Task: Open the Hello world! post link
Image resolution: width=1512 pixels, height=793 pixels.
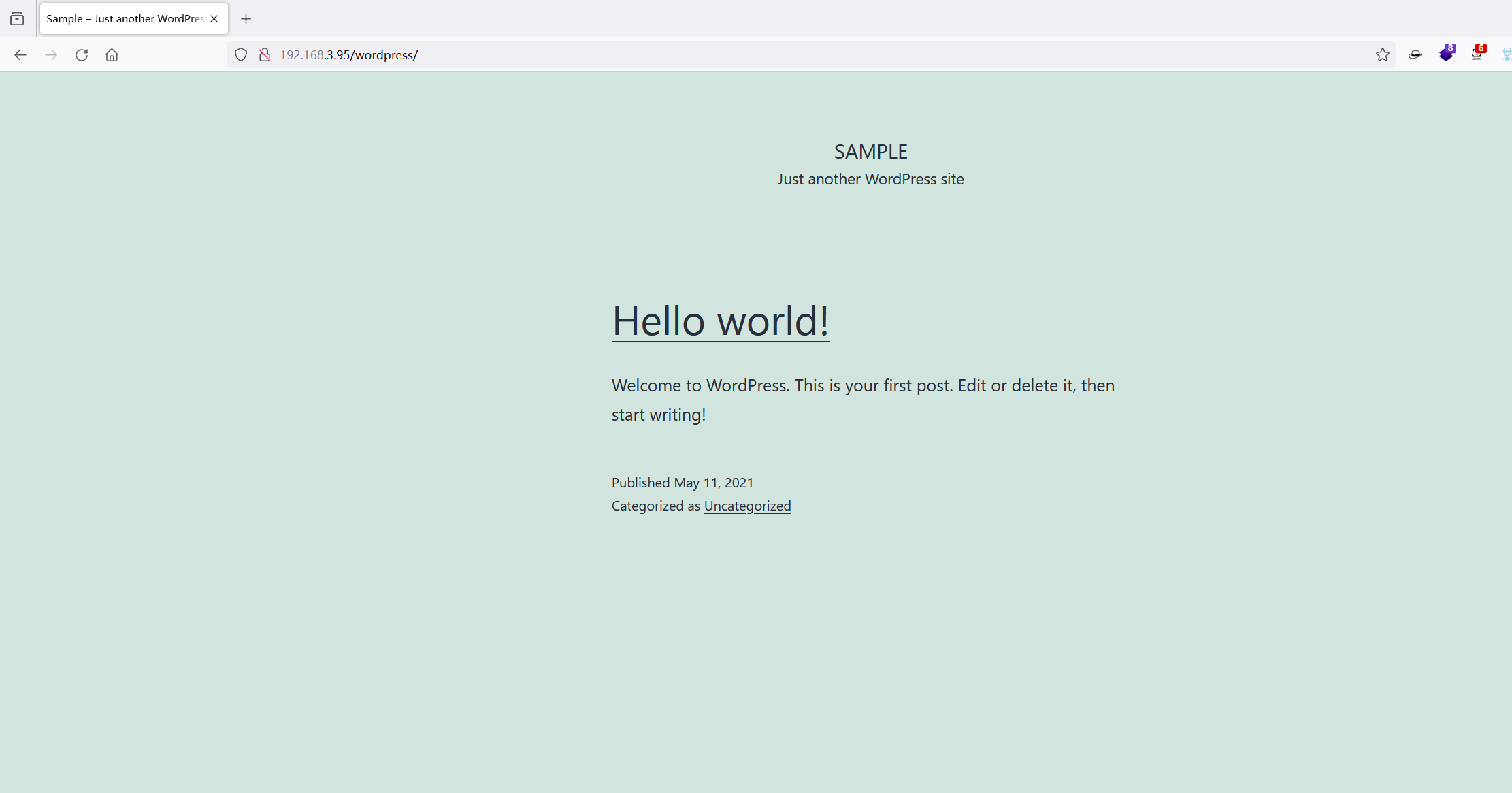Action: (x=720, y=321)
